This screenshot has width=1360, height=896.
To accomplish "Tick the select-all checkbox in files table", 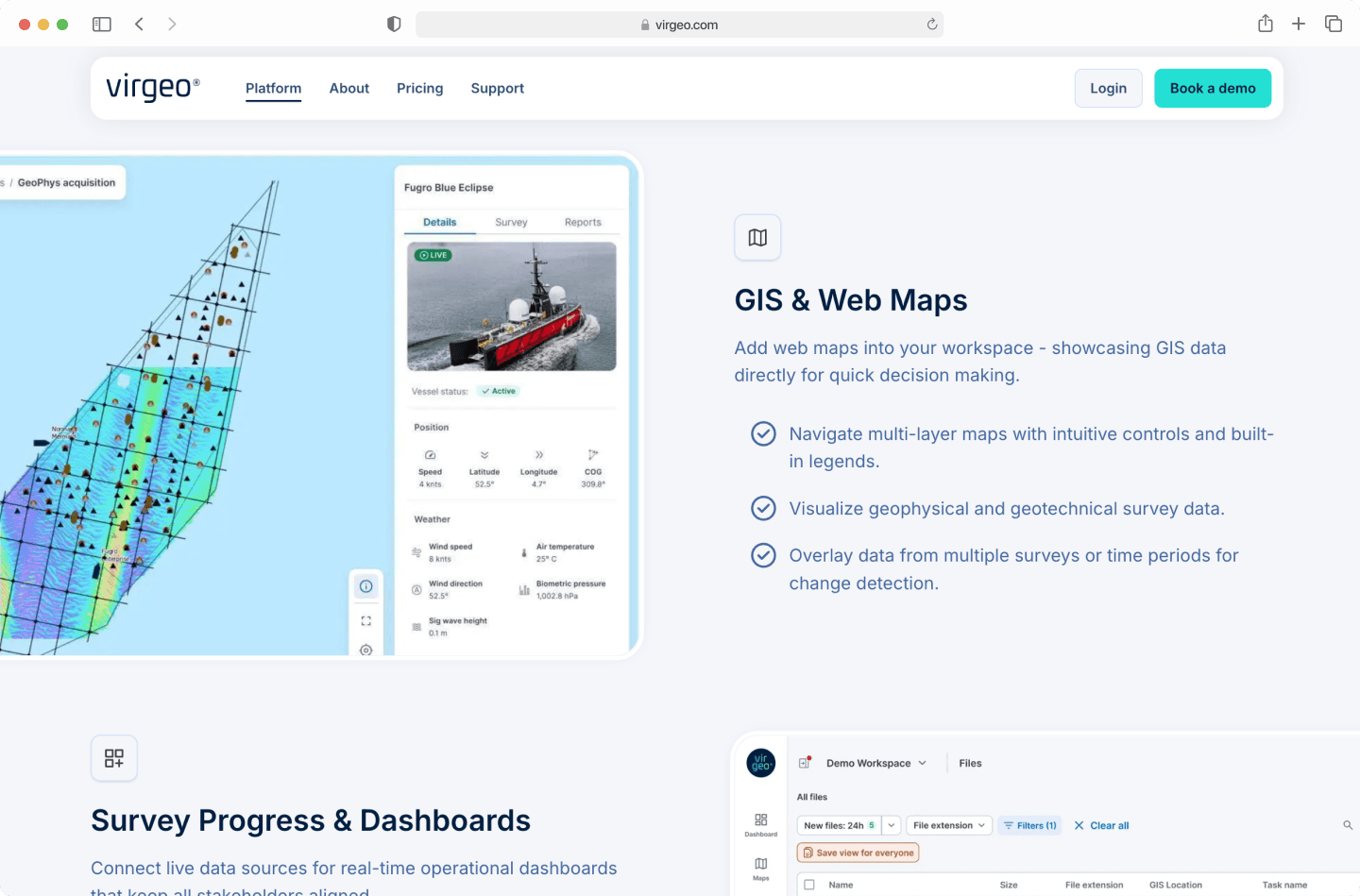I will 809,885.
